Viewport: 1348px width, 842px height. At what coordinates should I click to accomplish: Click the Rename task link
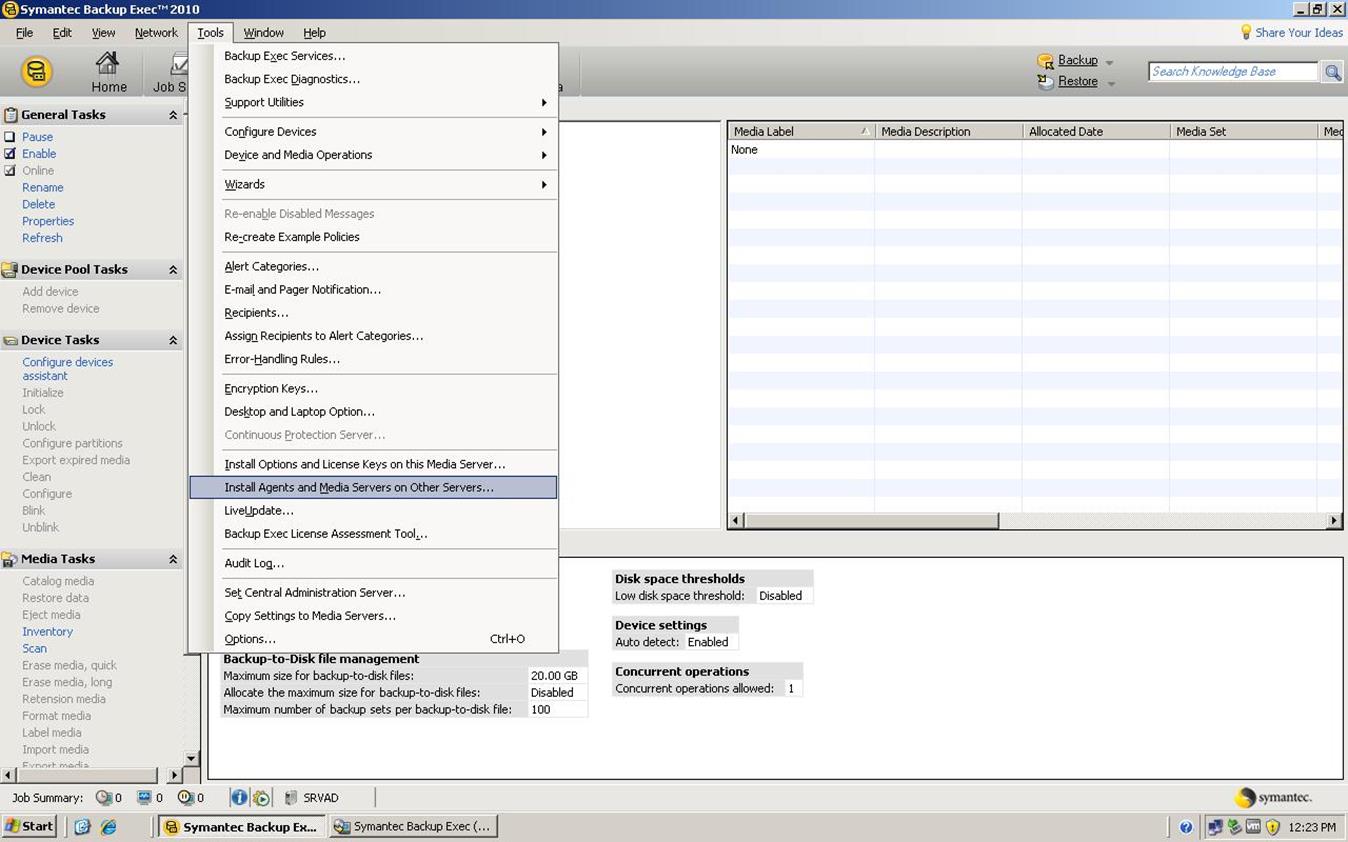pos(43,188)
